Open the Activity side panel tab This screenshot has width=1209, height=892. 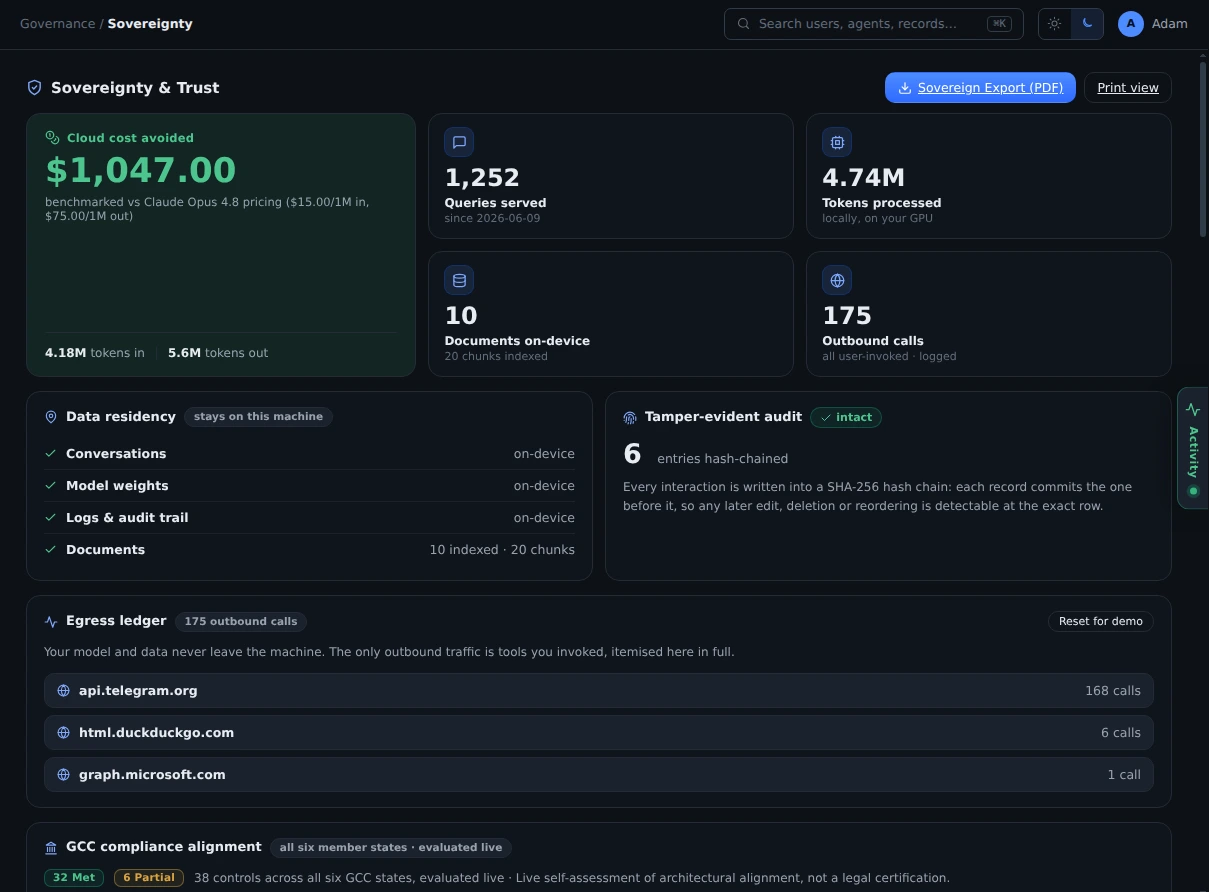click(x=1192, y=448)
